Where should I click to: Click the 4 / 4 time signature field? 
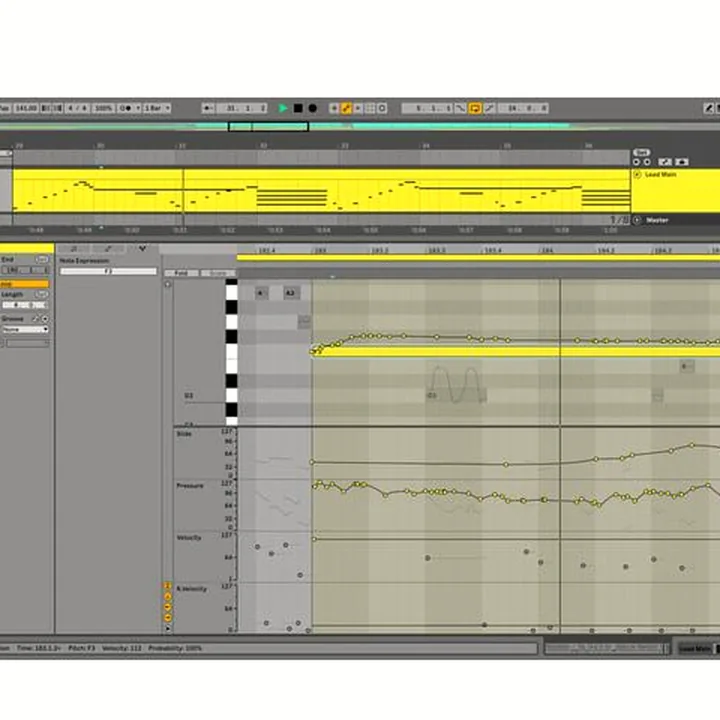[x=78, y=108]
